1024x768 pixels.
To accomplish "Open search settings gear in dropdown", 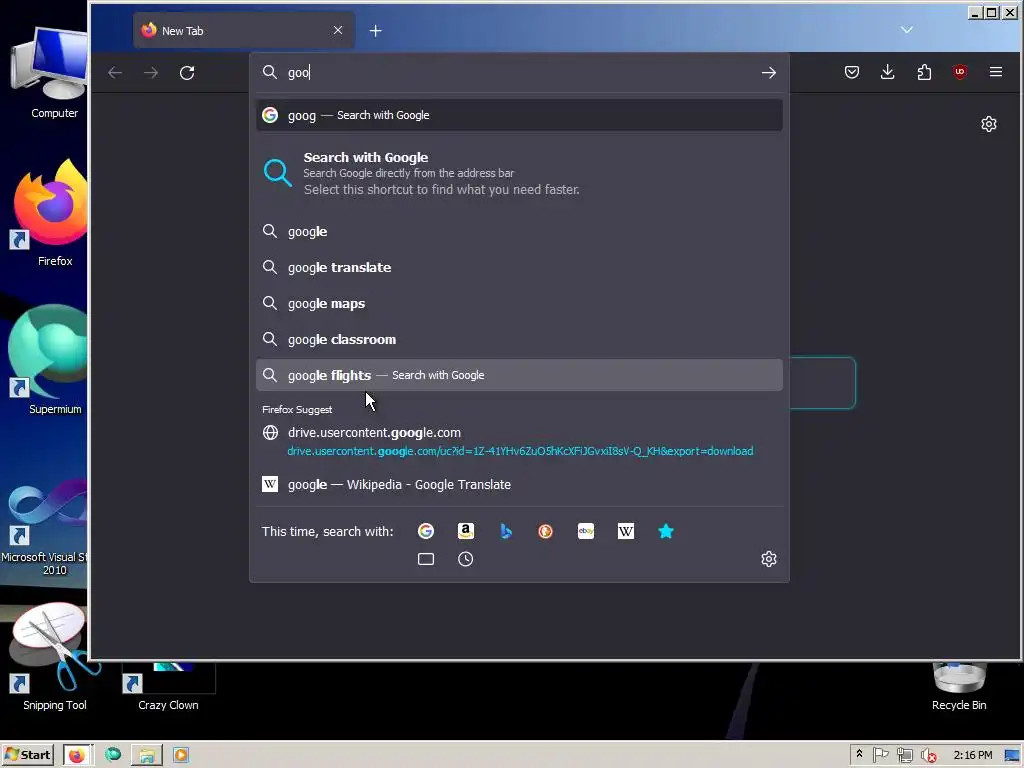I will point(769,559).
